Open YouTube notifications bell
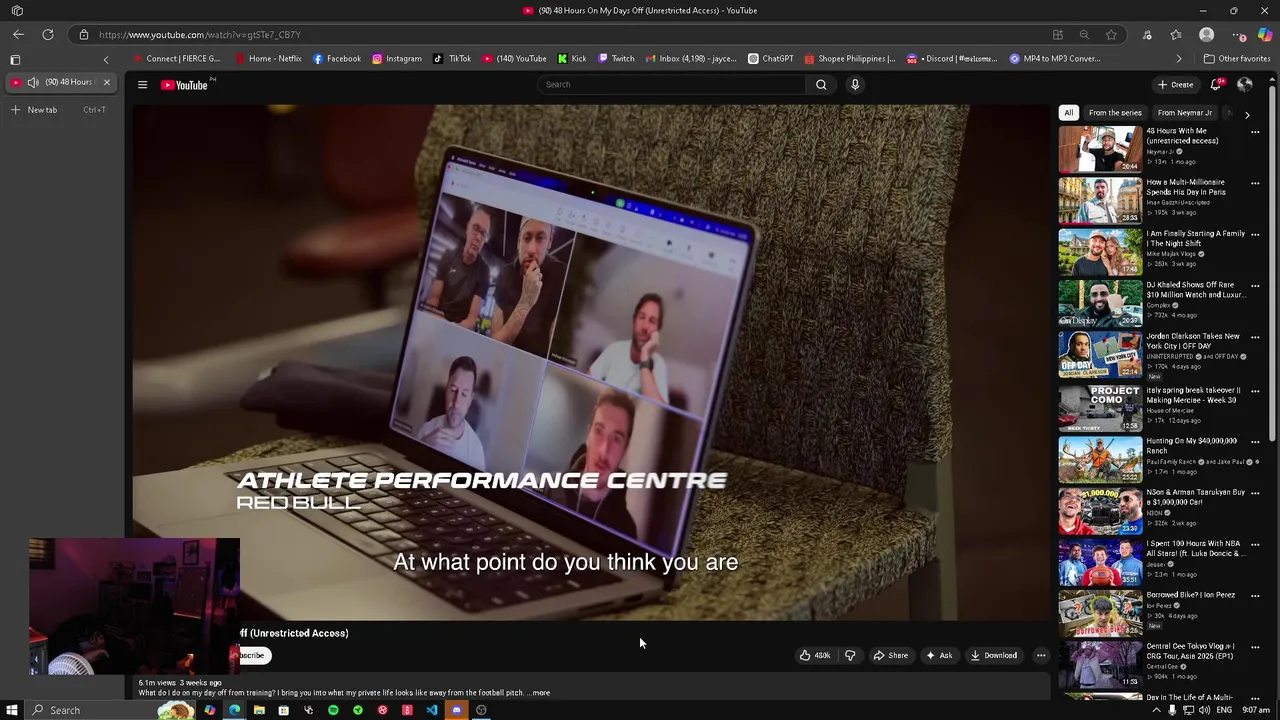This screenshot has height=720, width=1280. 1216,85
